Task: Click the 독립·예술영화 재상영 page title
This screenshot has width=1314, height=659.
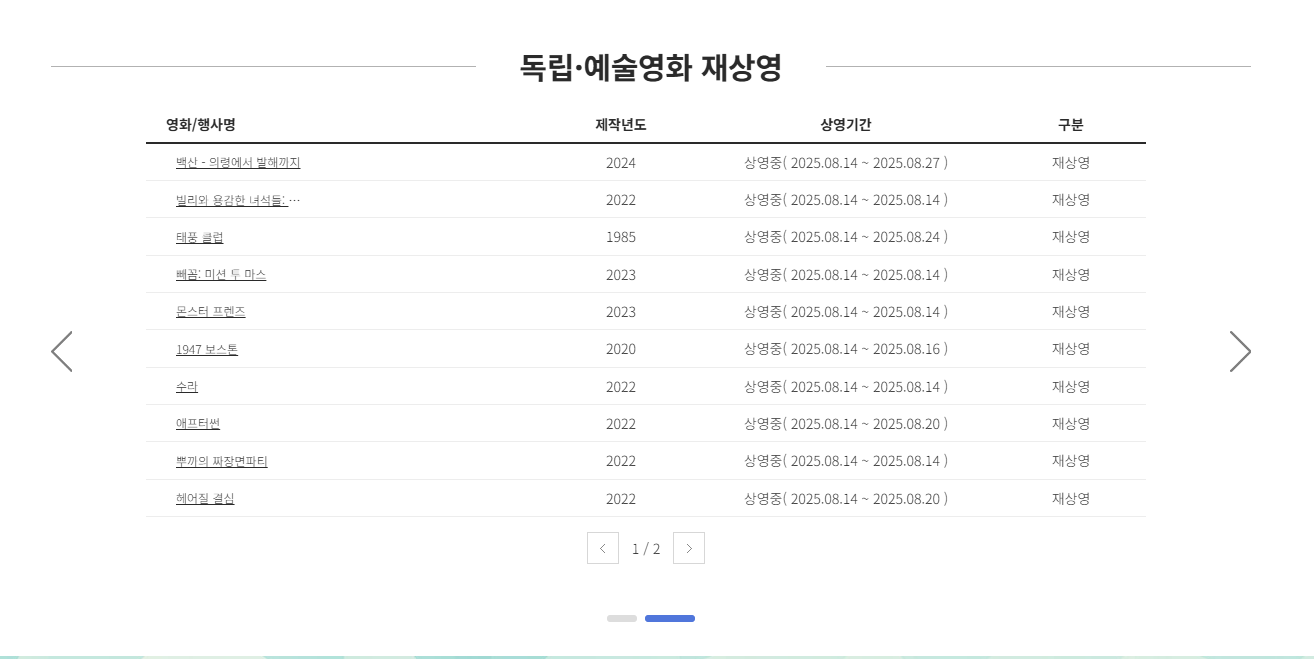Action: pyautogui.click(x=651, y=68)
